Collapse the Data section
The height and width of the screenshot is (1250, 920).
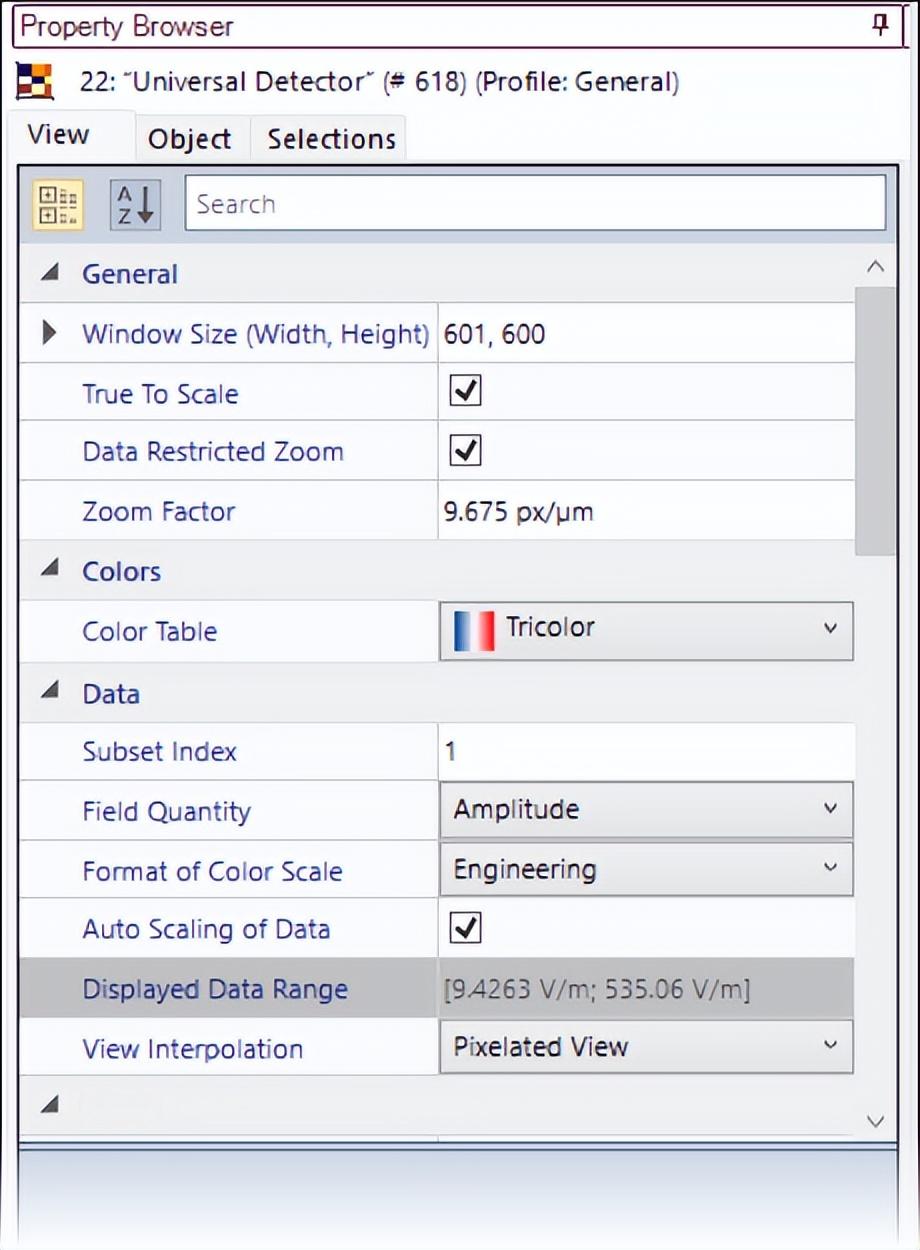click(50, 692)
